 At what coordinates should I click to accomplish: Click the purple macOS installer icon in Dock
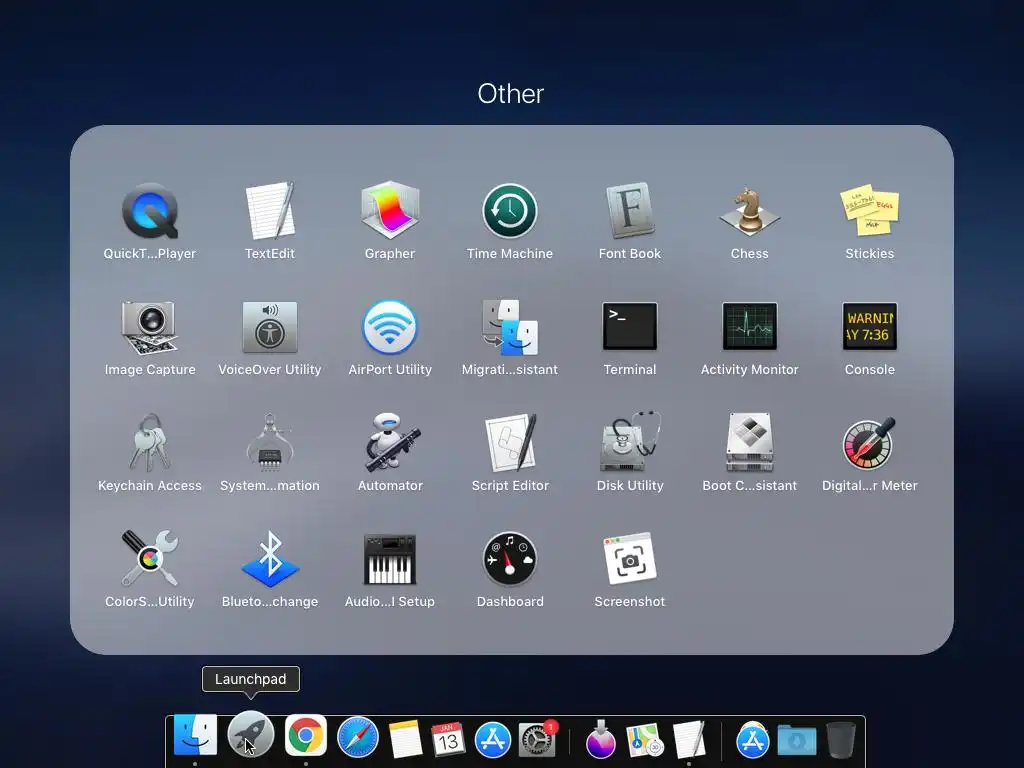(601, 739)
